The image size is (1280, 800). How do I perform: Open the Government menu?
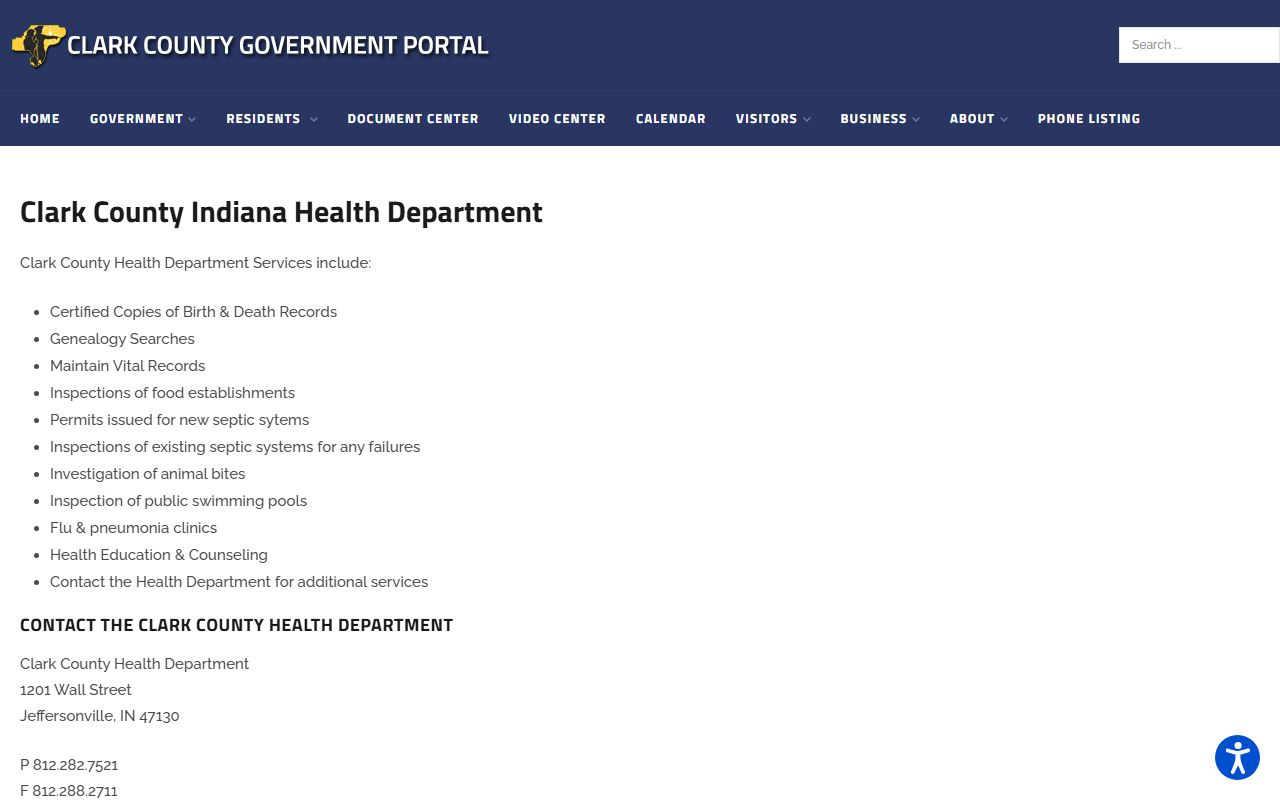[137, 118]
